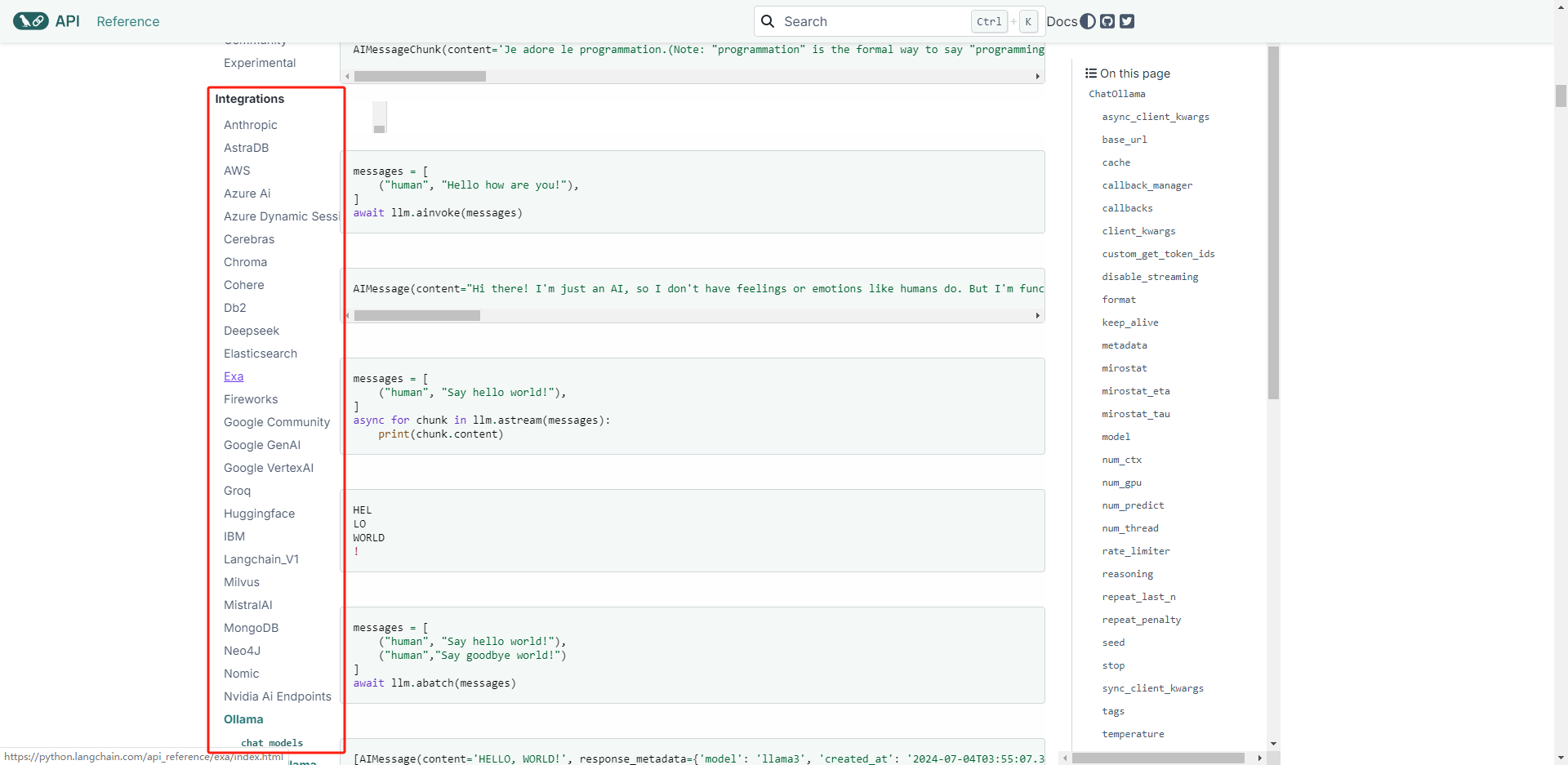Jump to cache in page outline
This screenshot has width=1568, height=765.
point(1116,162)
